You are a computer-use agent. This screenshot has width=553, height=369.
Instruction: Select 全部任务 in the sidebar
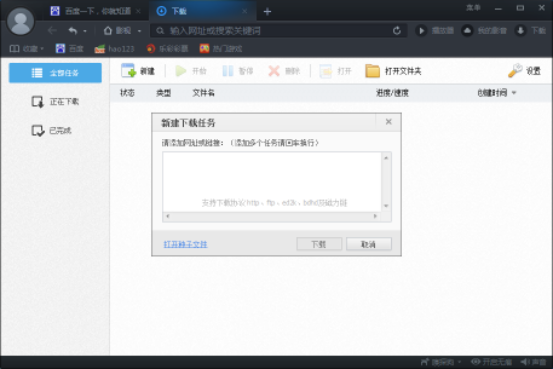(x=55, y=73)
